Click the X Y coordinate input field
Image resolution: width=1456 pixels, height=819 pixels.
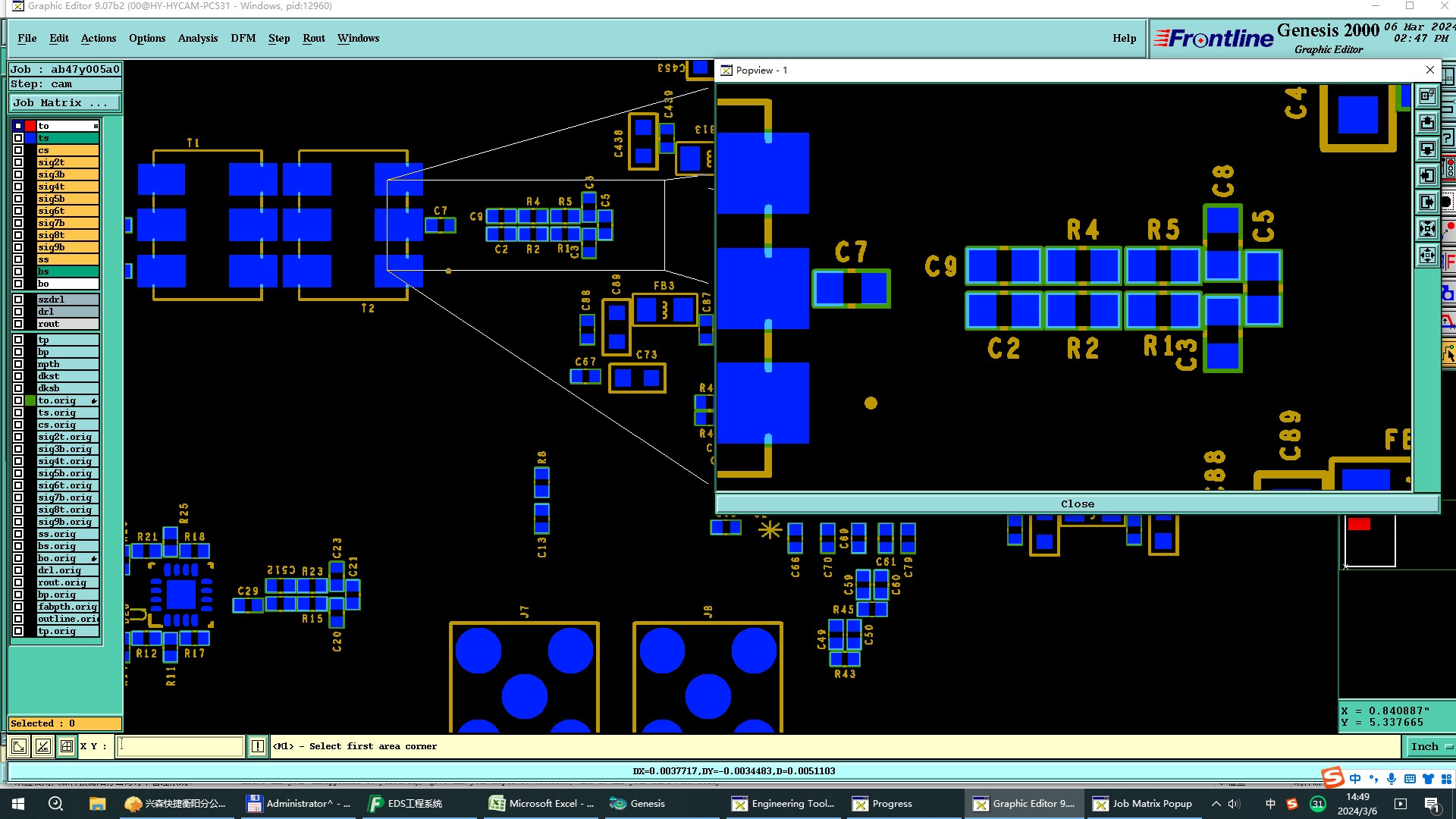coord(180,746)
